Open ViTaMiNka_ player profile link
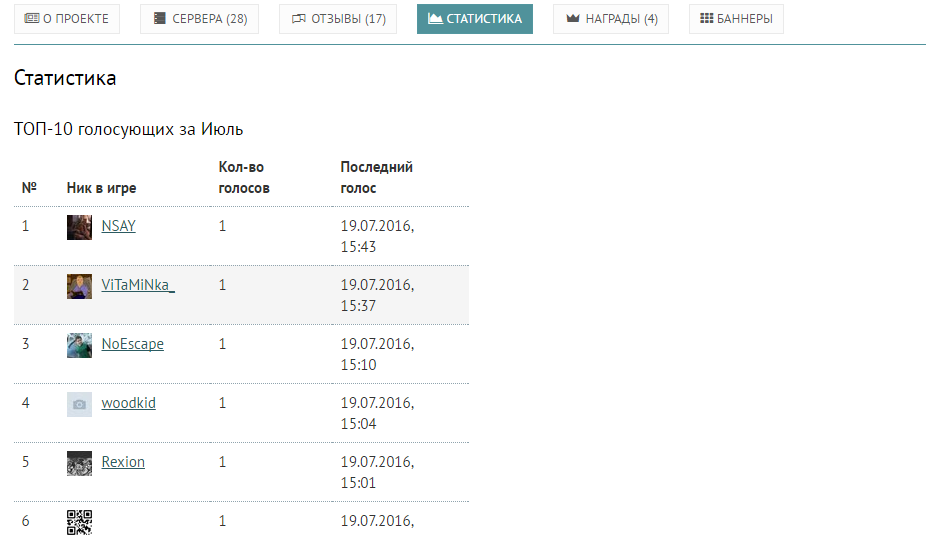Viewport: 926px width, 536px height. pyautogui.click(x=138, y=285)
